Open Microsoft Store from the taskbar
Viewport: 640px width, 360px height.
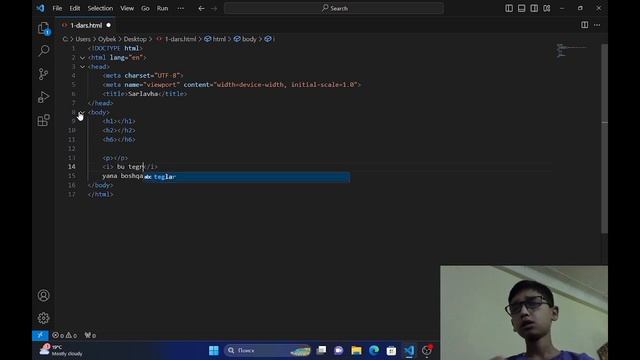tap(391, 351)
